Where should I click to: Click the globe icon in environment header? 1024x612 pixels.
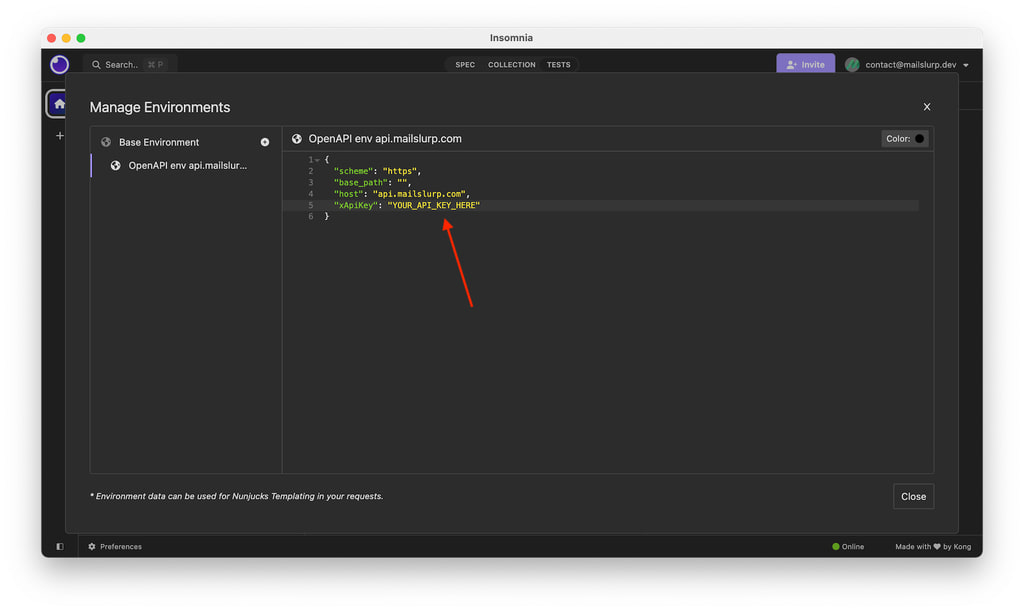click(x=296, y=138)
